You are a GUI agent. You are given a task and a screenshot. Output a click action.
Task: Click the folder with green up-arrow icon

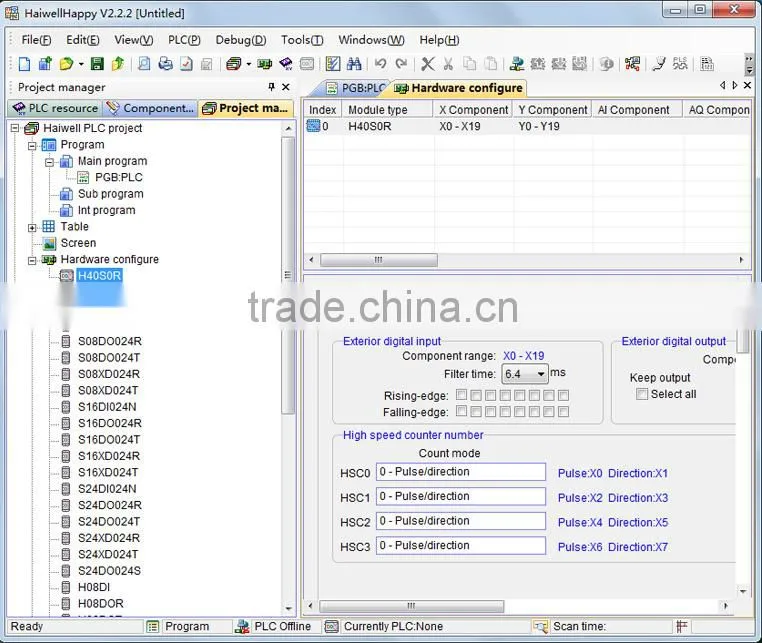click(x=118, y=64)
